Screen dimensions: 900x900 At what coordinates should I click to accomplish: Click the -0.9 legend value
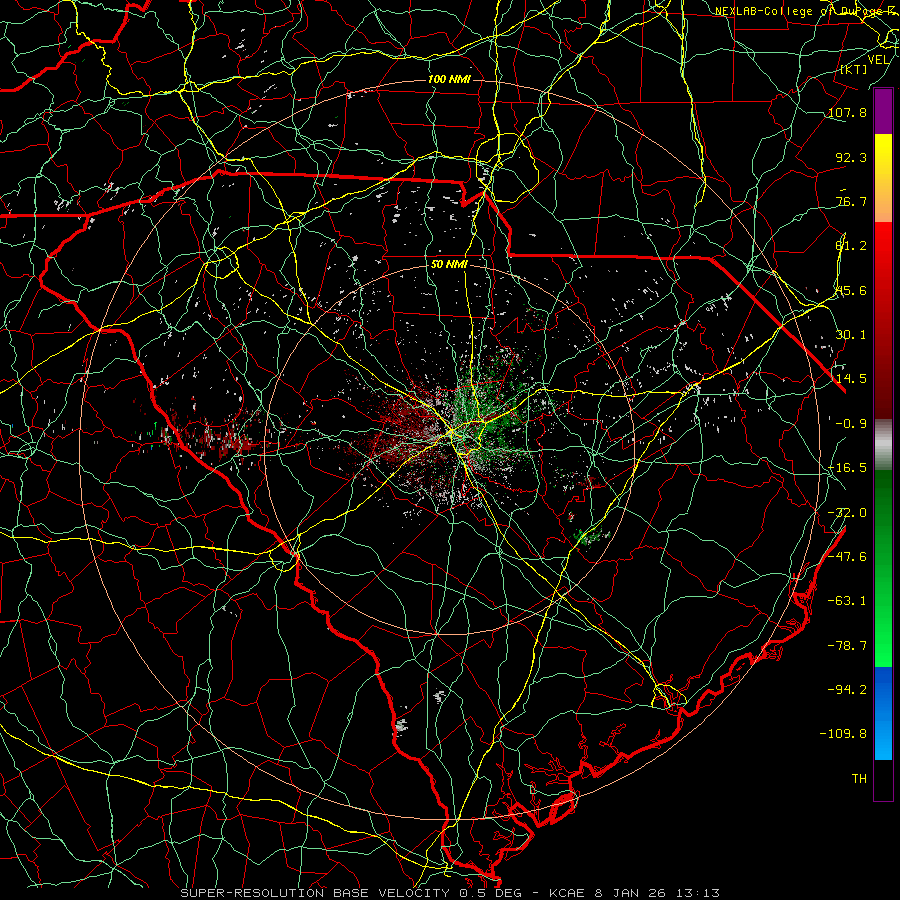(x=851, y=424)
